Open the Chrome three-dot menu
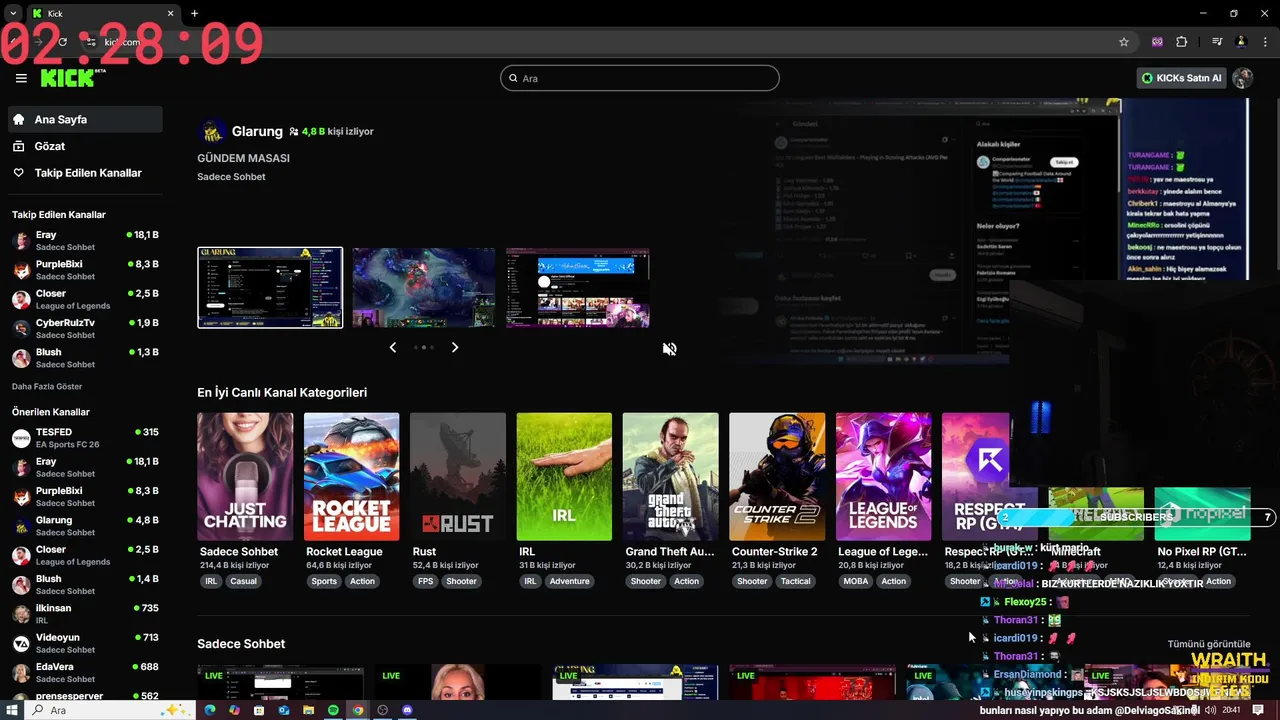Viewport: 1280px width, 720px height. click(x=1263, y=42)
